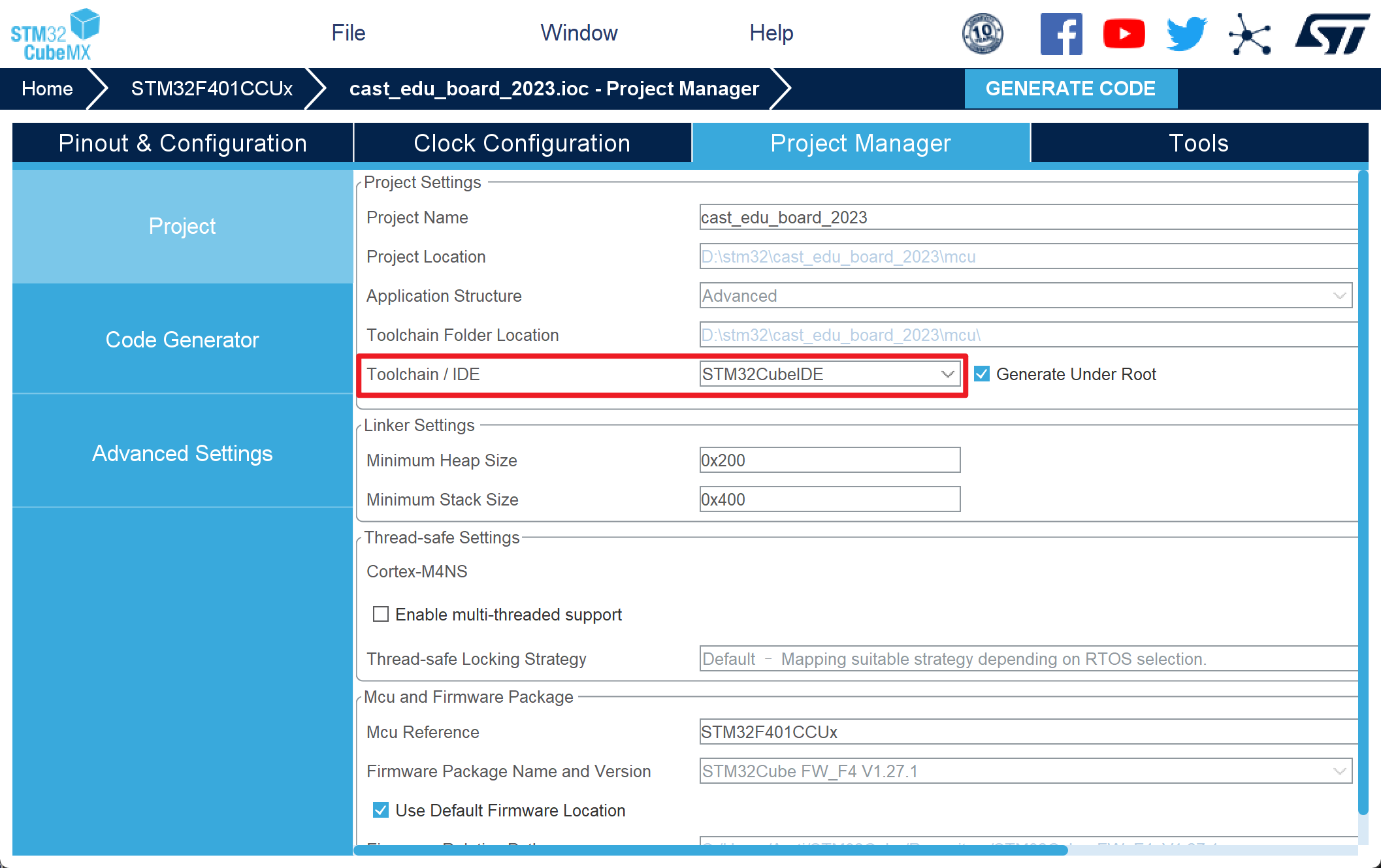Viewport: 1381px width, 868px height.
Task: Click the cast_edu_board_2023.ioc Project Manager breadcrumb
Action: pos(554,89)
